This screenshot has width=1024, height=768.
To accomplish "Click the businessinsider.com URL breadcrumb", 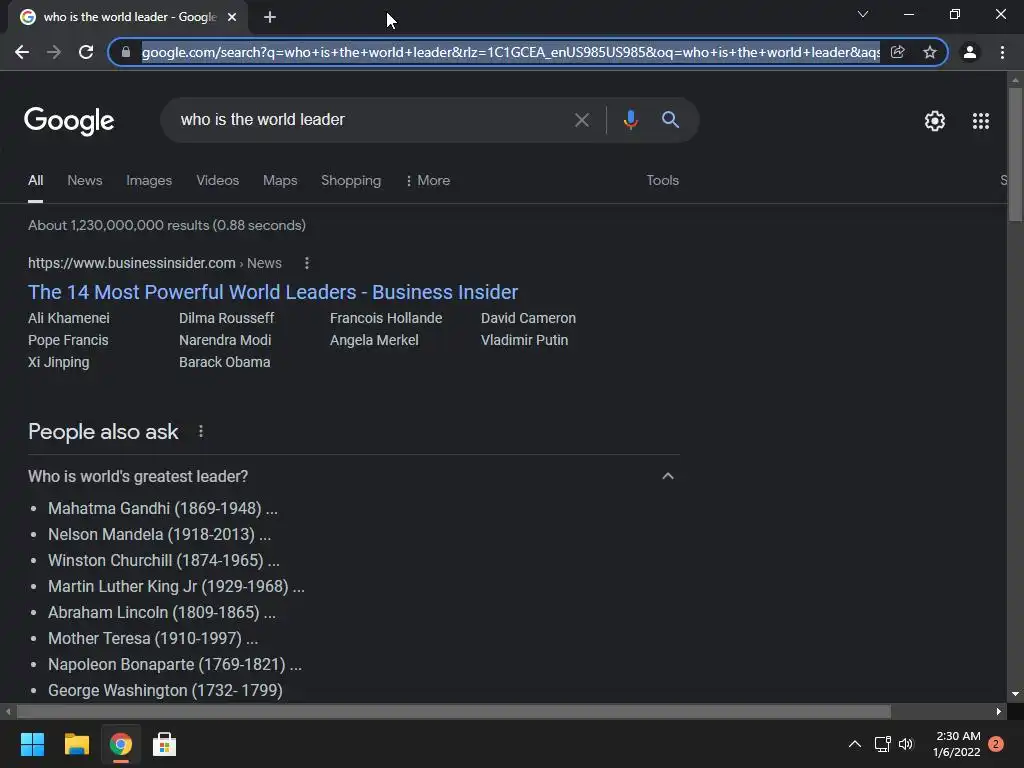I will click(x=155, y=263).
